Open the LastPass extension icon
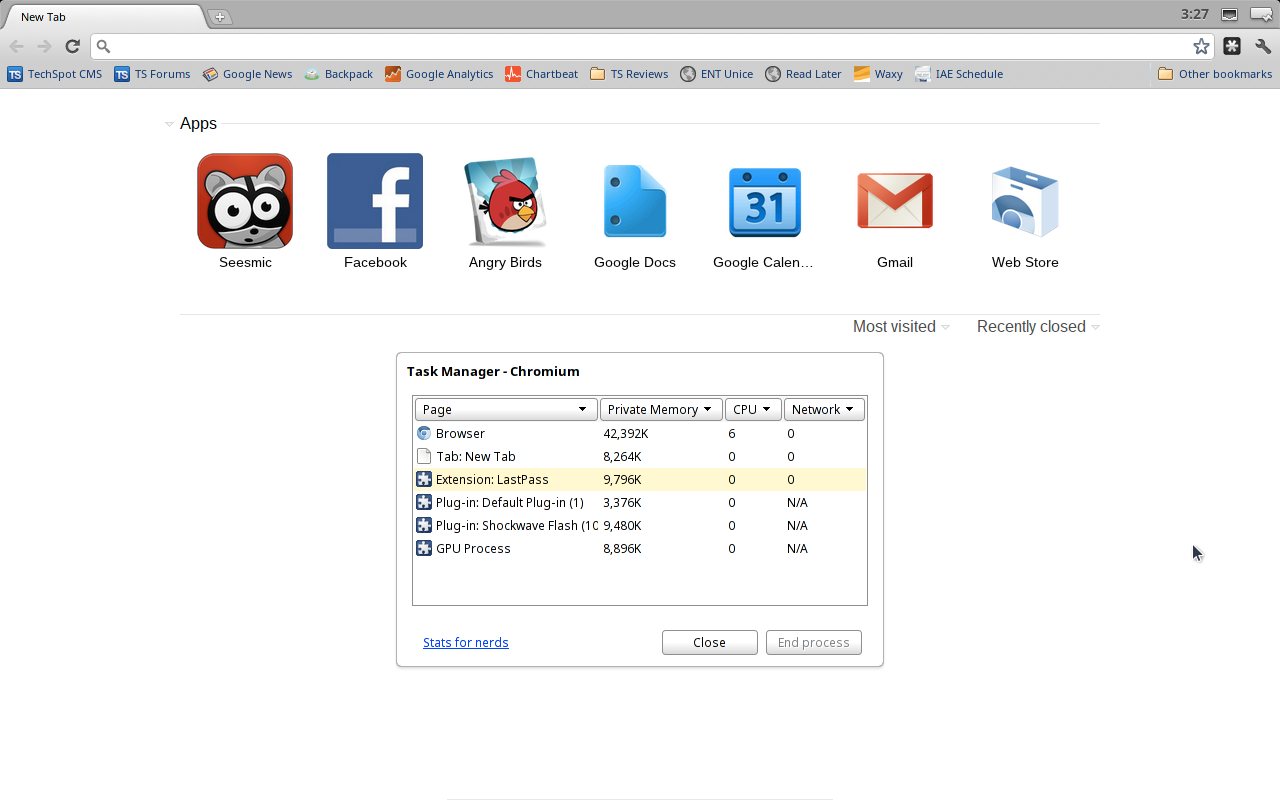The width and height of the screenshot is (1280, 800). click(1232, 46)
